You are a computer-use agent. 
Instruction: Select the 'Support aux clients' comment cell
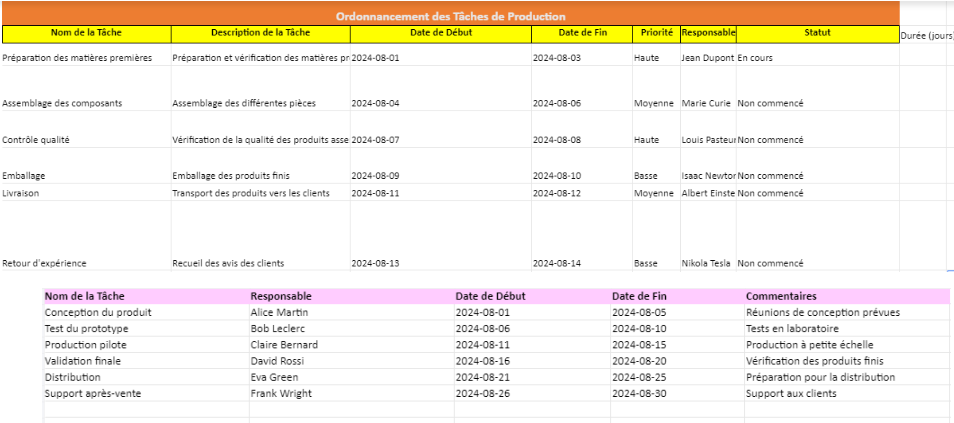coord(847,393)
